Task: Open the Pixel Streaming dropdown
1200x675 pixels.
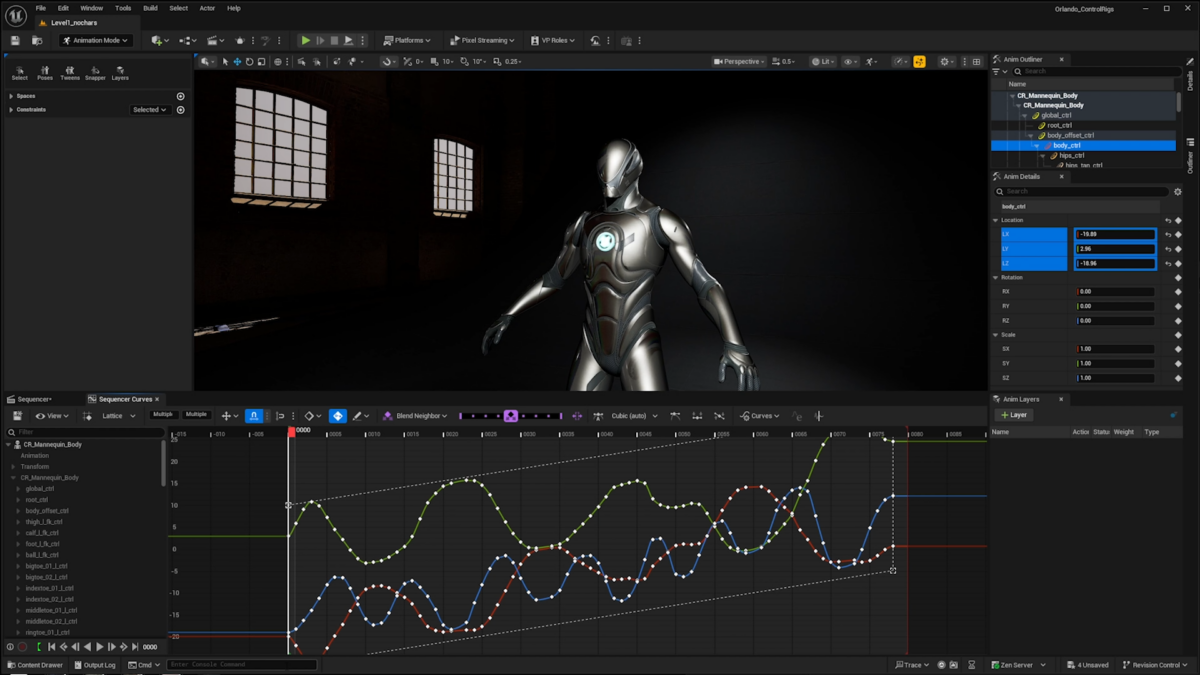Action: pyautogui.click(x=482, y=41)
